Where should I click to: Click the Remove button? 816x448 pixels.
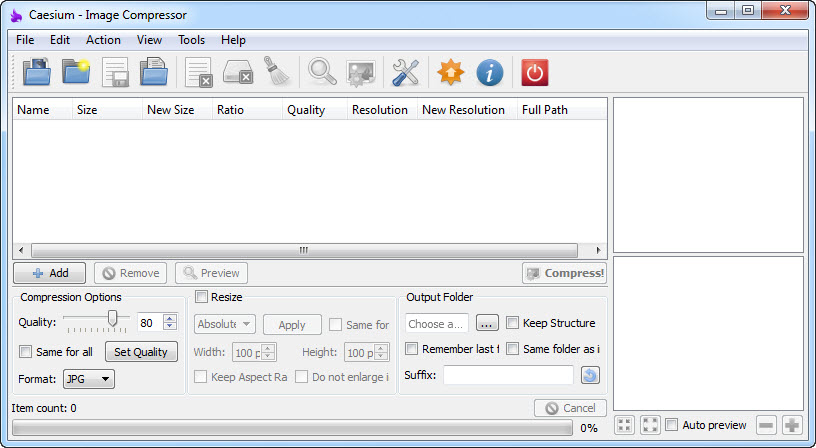[x=131, y=273]
